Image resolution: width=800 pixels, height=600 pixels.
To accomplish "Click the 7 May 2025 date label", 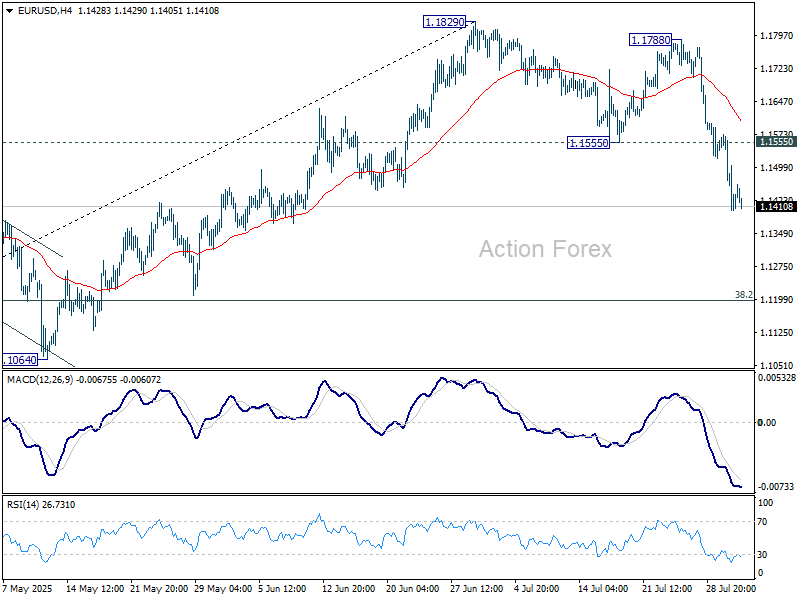I will pyautogui.click(x=31, y=590).
